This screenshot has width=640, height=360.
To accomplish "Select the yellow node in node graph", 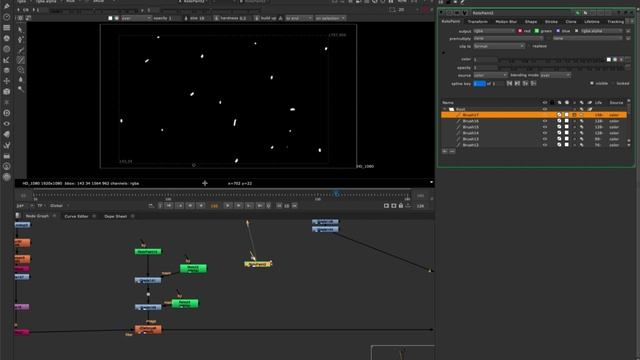I will 258,264.
